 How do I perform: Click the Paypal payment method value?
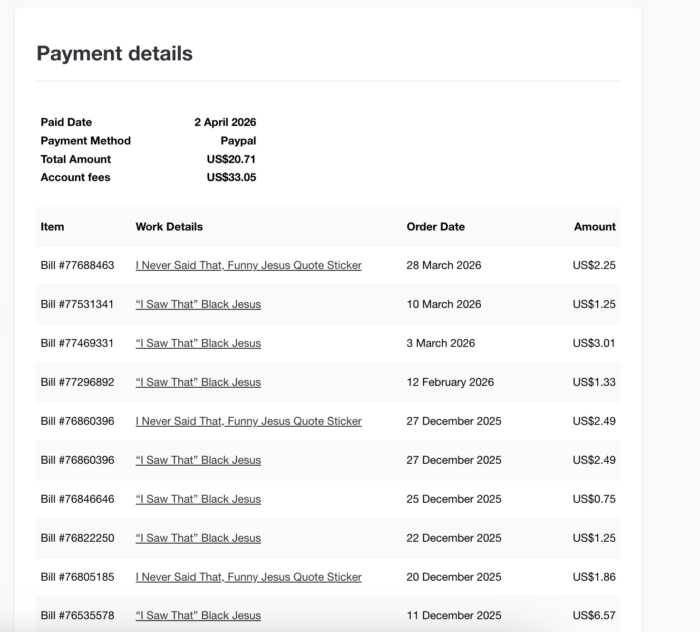click(x=238, y=141)
